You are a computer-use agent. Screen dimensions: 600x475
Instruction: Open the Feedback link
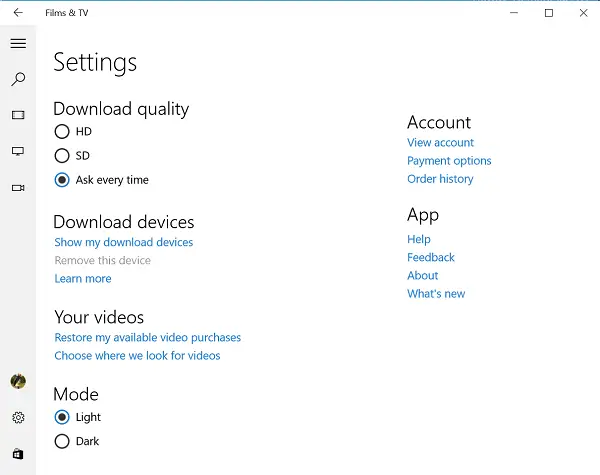(431, 258)
